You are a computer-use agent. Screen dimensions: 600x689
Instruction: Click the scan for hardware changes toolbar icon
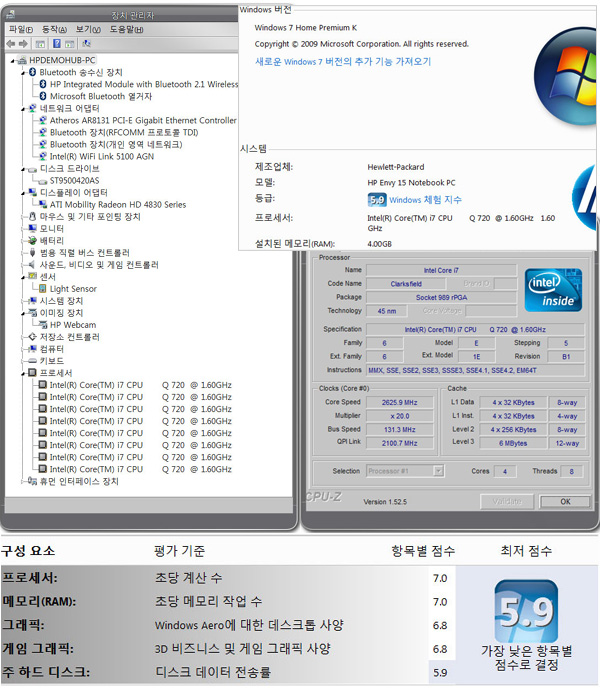(86, 44)
